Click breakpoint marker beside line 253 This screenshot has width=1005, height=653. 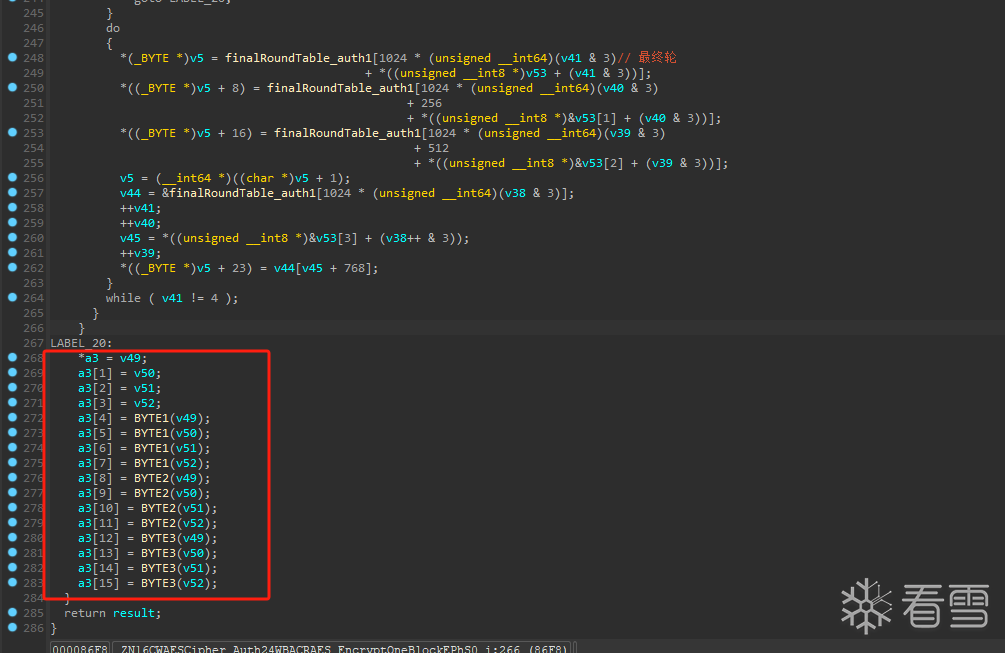coord(12,133)
